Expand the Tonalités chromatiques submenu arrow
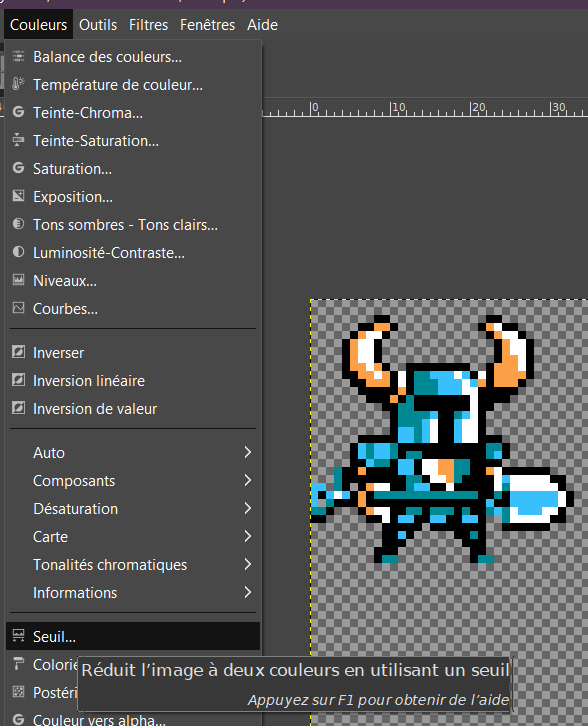588x726 pixels. click(x=248, y=564)
